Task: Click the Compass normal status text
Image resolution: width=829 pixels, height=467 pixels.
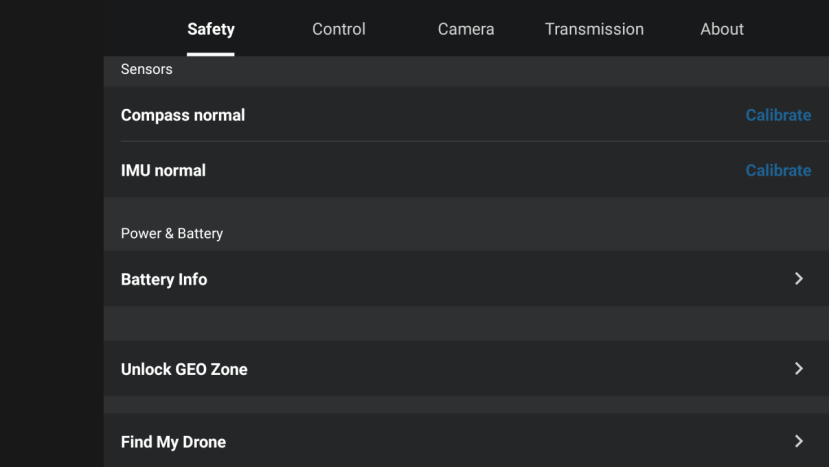Action: (x=183, y=115)
